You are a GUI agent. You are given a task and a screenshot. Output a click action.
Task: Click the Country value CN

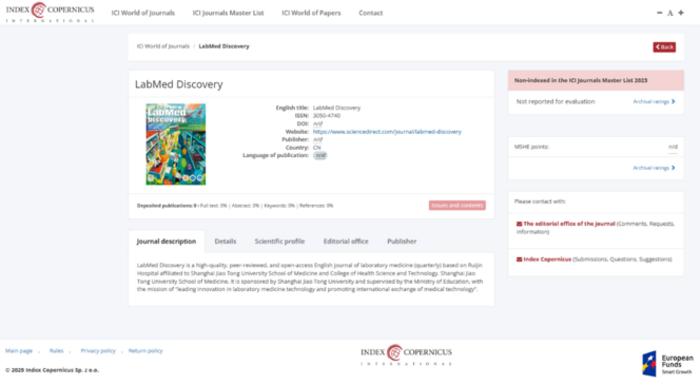pyautogui.click(x=317, y=147)
